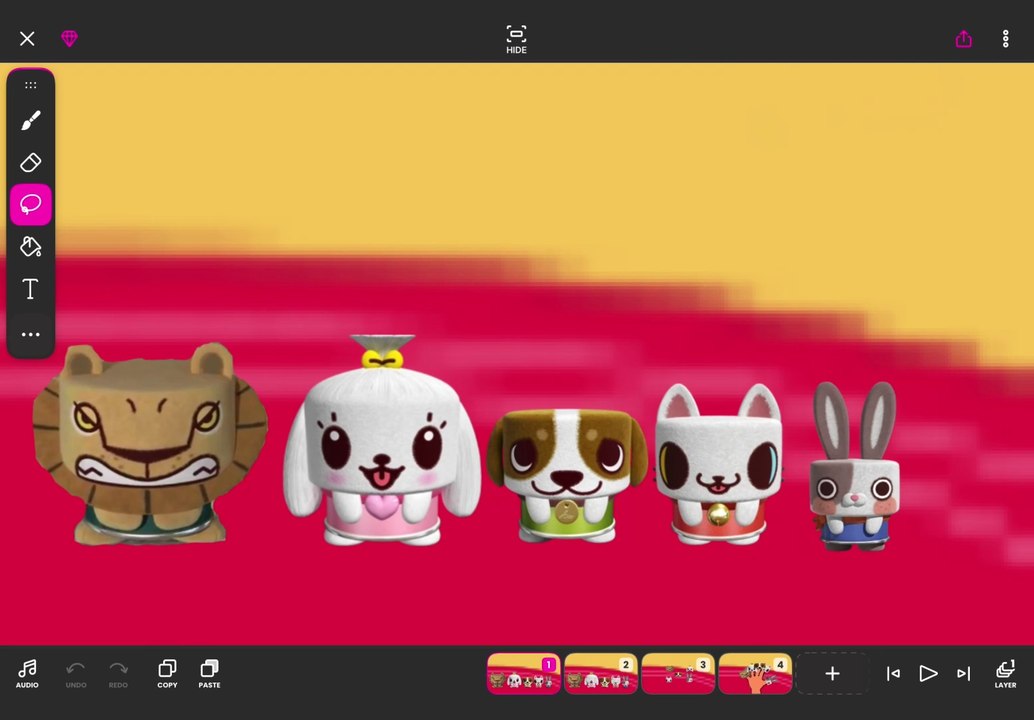Click the Redo button
This screenshot has width=1034, height=720.
[x=118, y=674]
